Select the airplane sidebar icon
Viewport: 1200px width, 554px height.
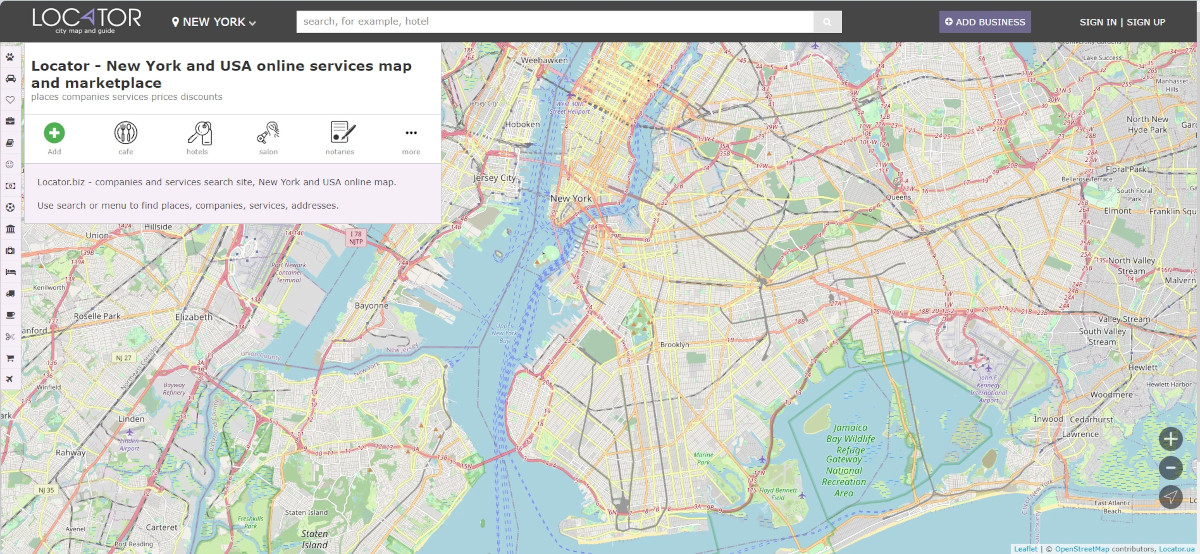click(x=10, y=379)
